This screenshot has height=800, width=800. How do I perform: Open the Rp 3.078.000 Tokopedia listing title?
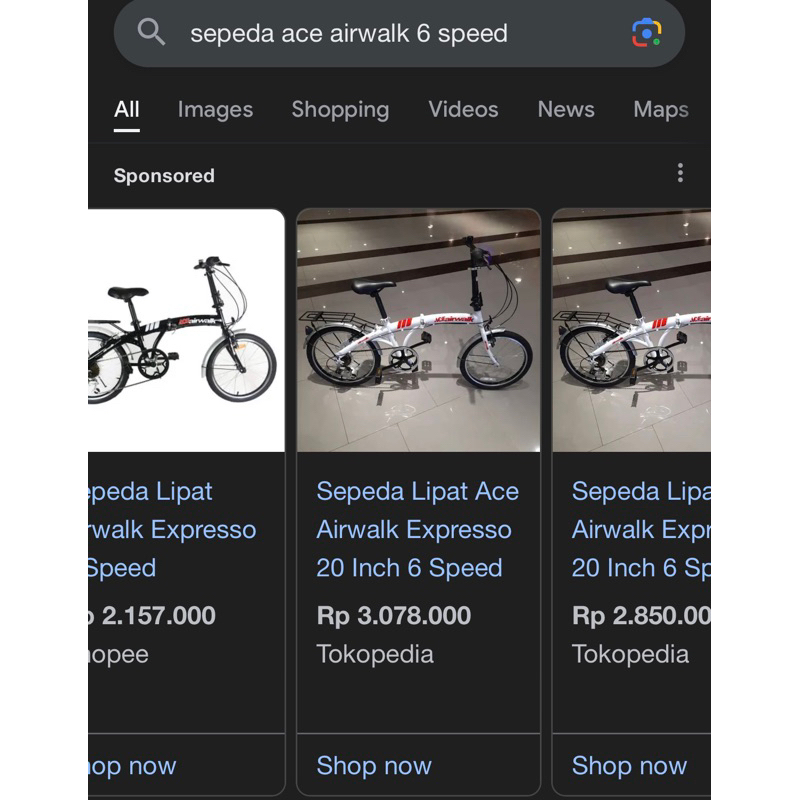coord(417,530)
